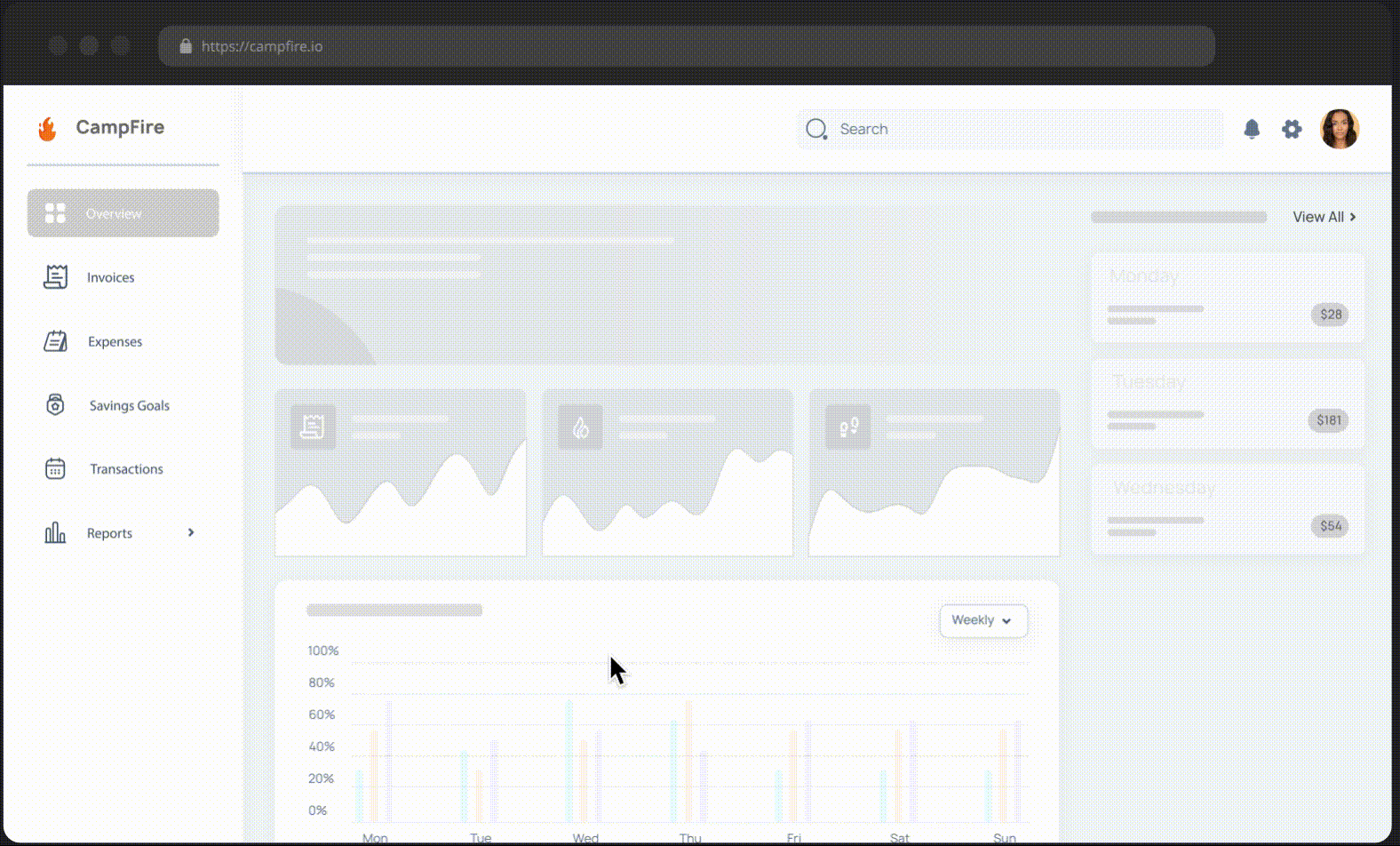This screenshot has width=1400, height=846.
Task: Navigate to Savings Goals
Action: (130, 405)
